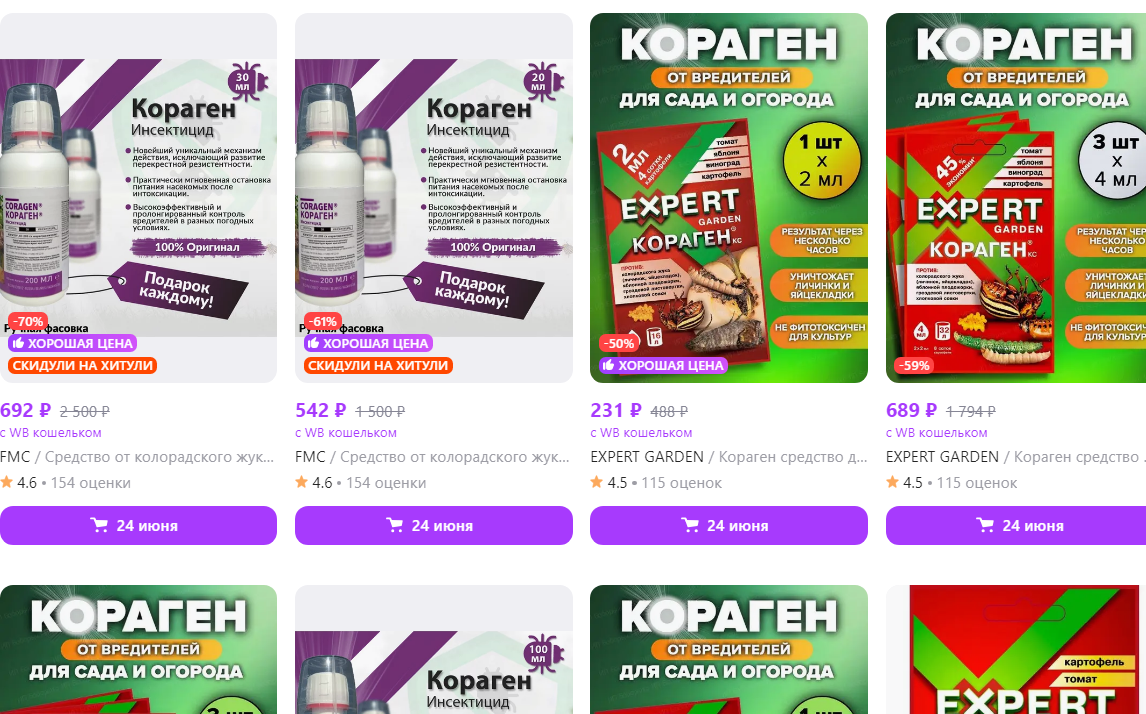The image size is (1146, 714).
Task: Click cart icon on 542 ₽ product button
Action: coord(394,525)
